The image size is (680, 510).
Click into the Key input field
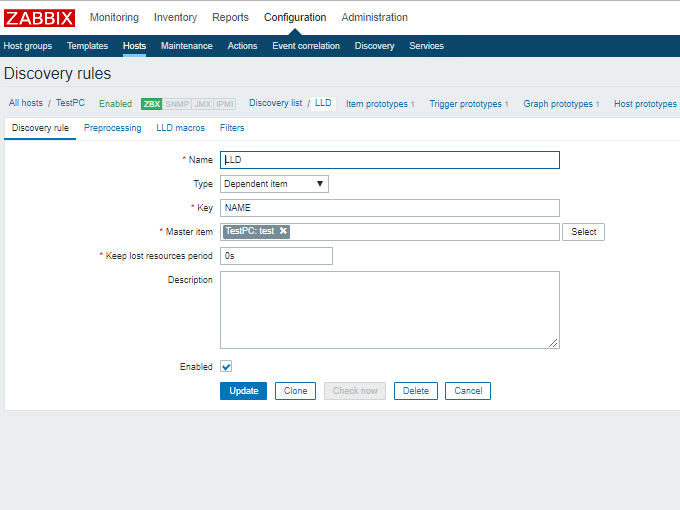pos(390,208)
